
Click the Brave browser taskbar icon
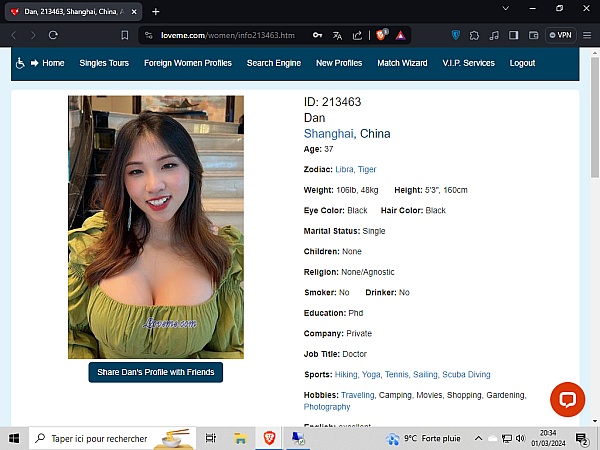(x=269, y=438)
